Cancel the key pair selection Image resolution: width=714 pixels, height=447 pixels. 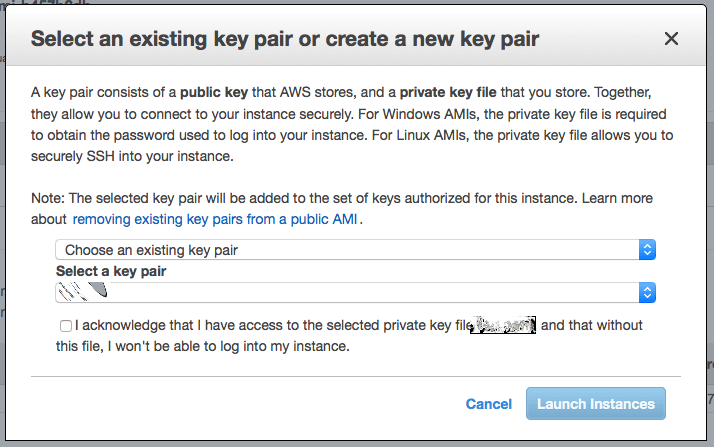(x=489, y=404)
